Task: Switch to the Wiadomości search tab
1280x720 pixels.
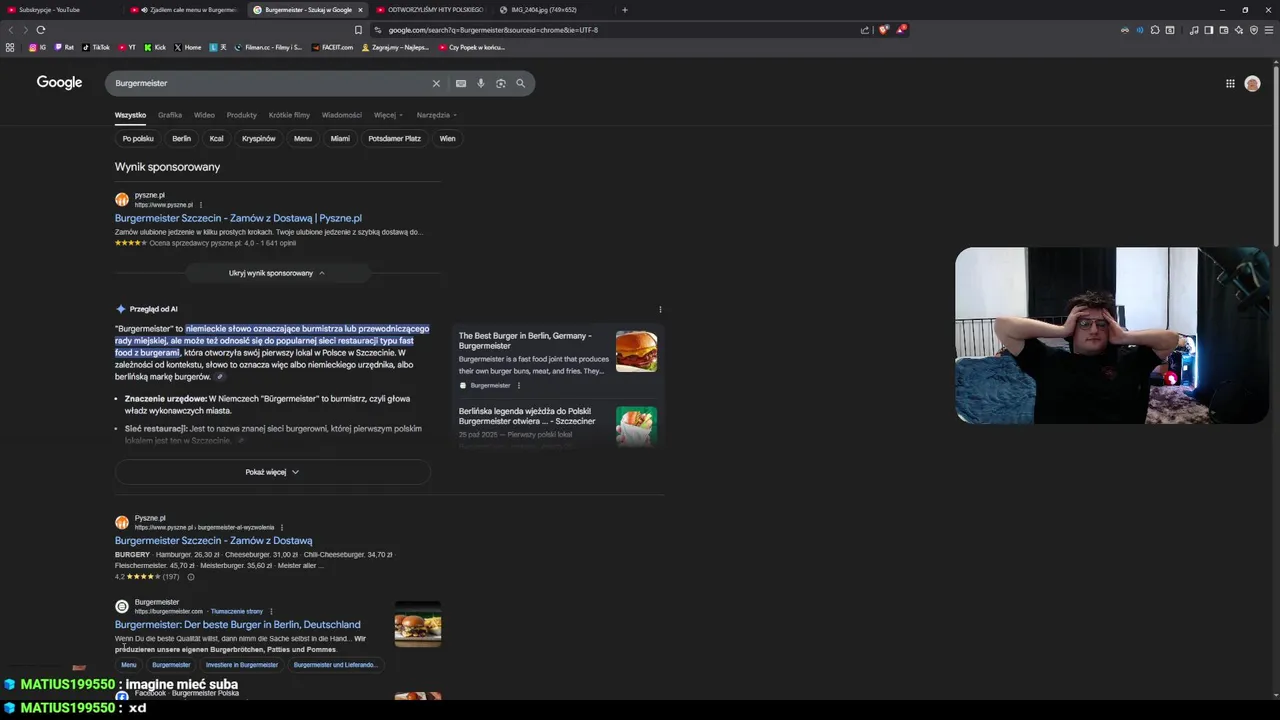Action: click(342, 115)
